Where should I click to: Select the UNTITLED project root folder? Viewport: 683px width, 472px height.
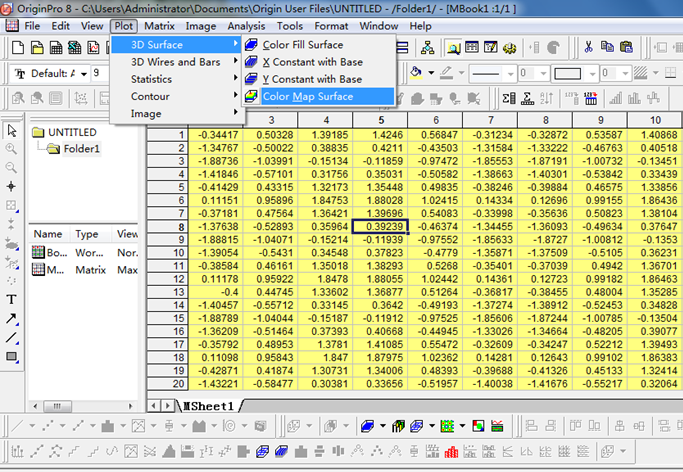pyautogui.click(x=64, y=132)
